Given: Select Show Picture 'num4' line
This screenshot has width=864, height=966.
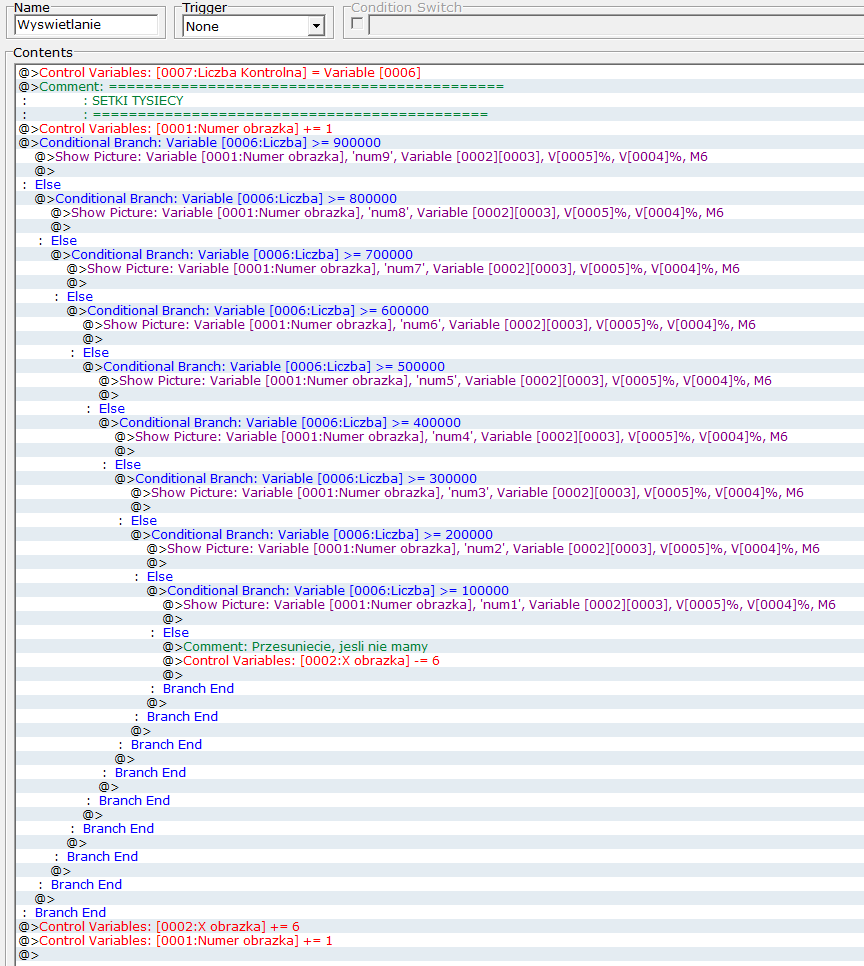Looking at the screenshot, I should tap(451, 437).
